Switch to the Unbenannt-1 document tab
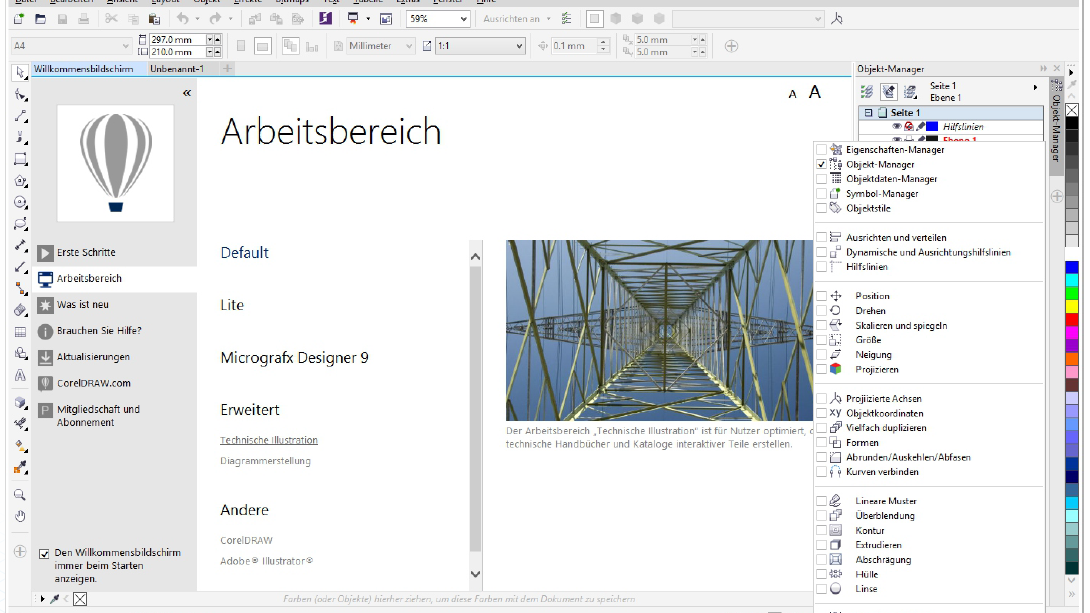 tap(177, 69)
